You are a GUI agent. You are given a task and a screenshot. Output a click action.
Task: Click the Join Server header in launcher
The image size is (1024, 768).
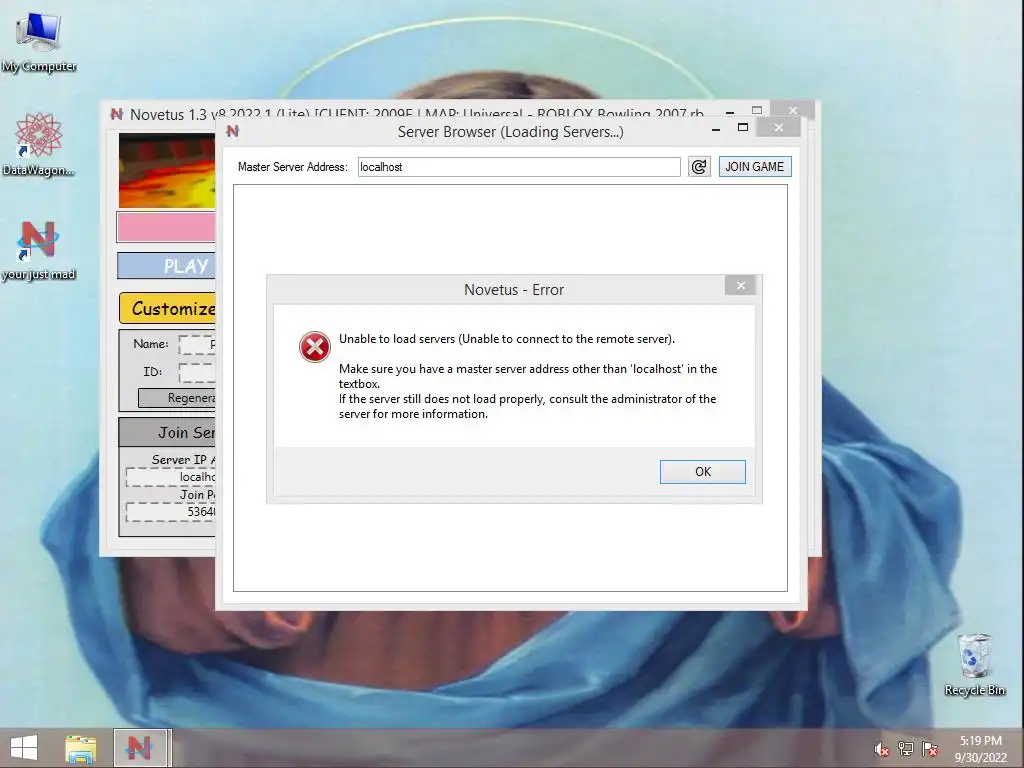click(x=167, y=432)
